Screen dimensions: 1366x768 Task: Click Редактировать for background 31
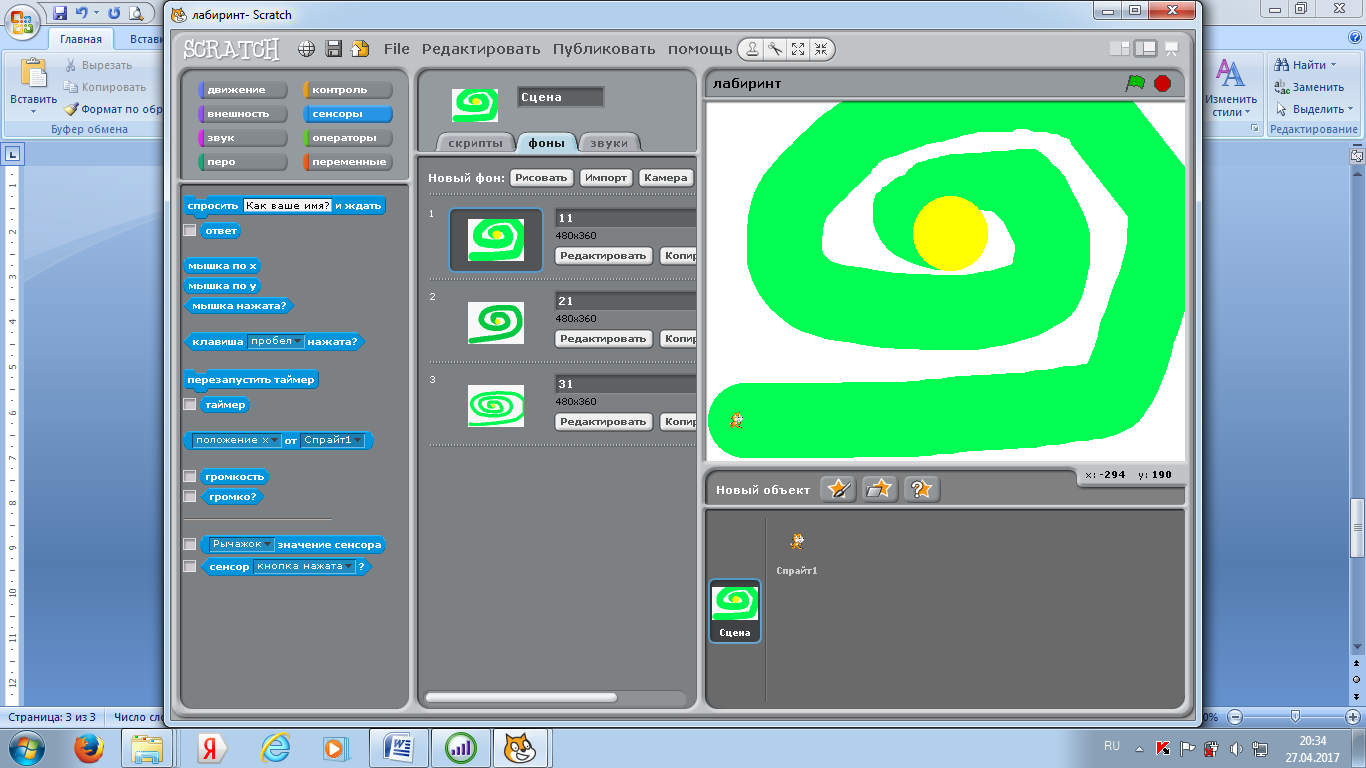pyautogui.click(x=603, y=421)
